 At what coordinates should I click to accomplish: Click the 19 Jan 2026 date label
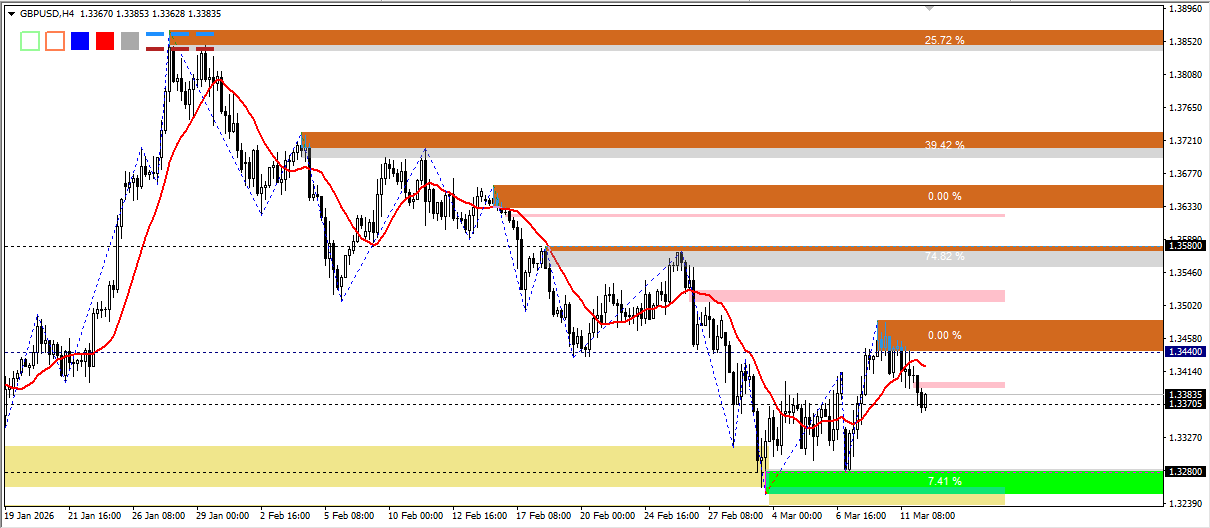[x=31, y=516]
